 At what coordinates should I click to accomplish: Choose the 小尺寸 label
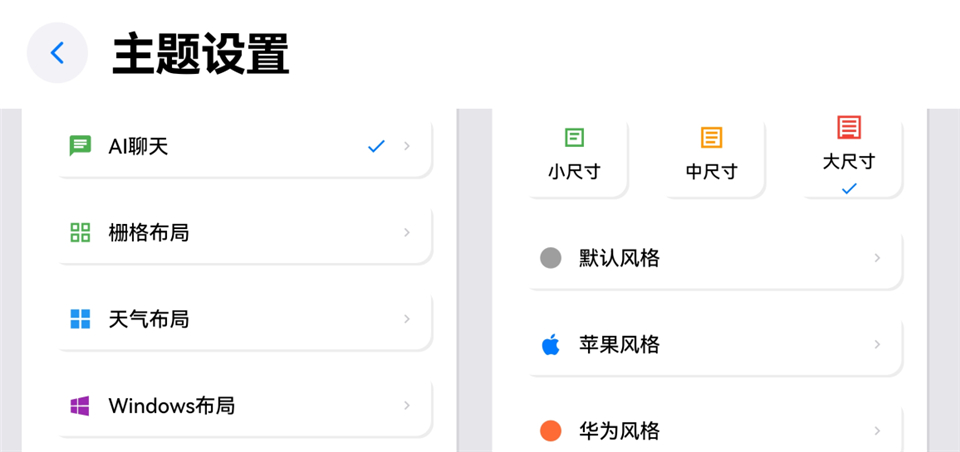(x=574, y=171)
